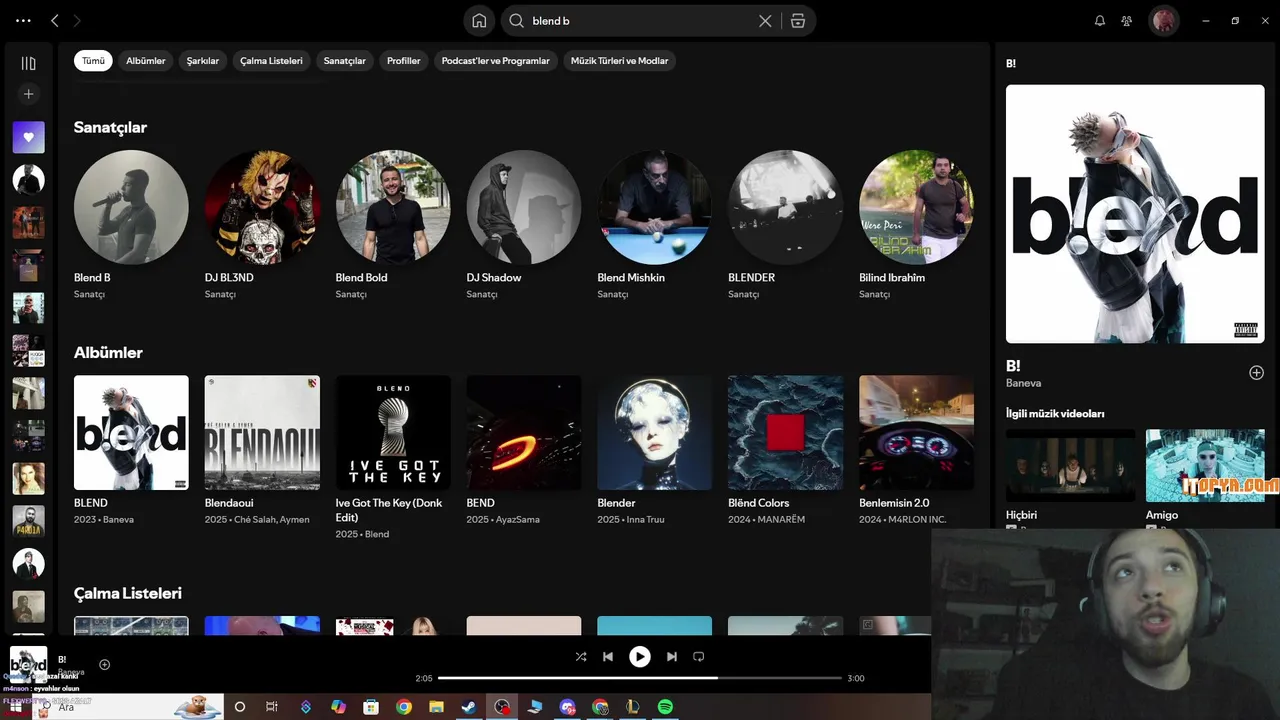Open the Albümler section heading
This screenshot has height=720, width=1280.
pos(108,353)
